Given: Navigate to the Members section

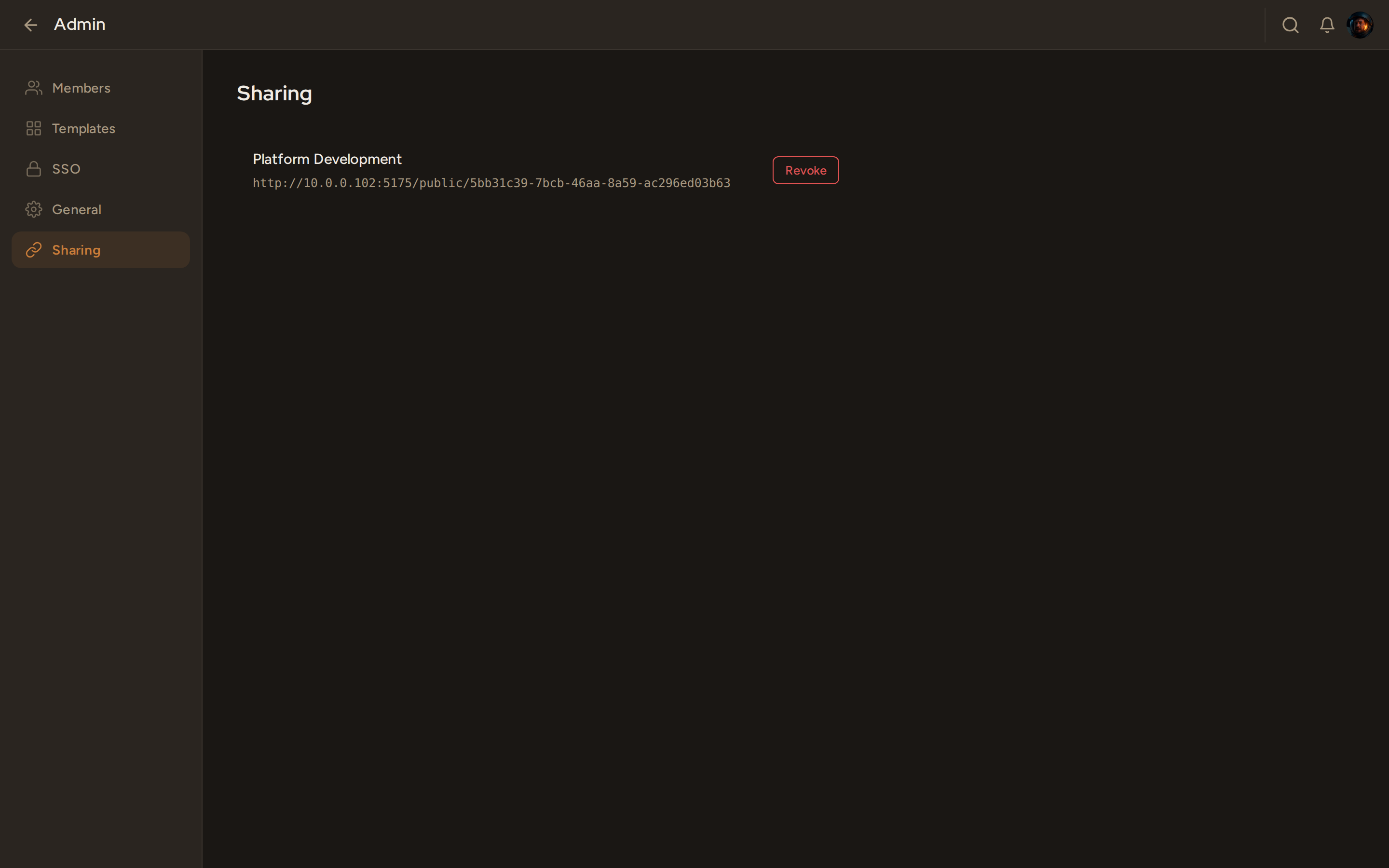Looking at the screenshot, I should [x=81, y=87].
